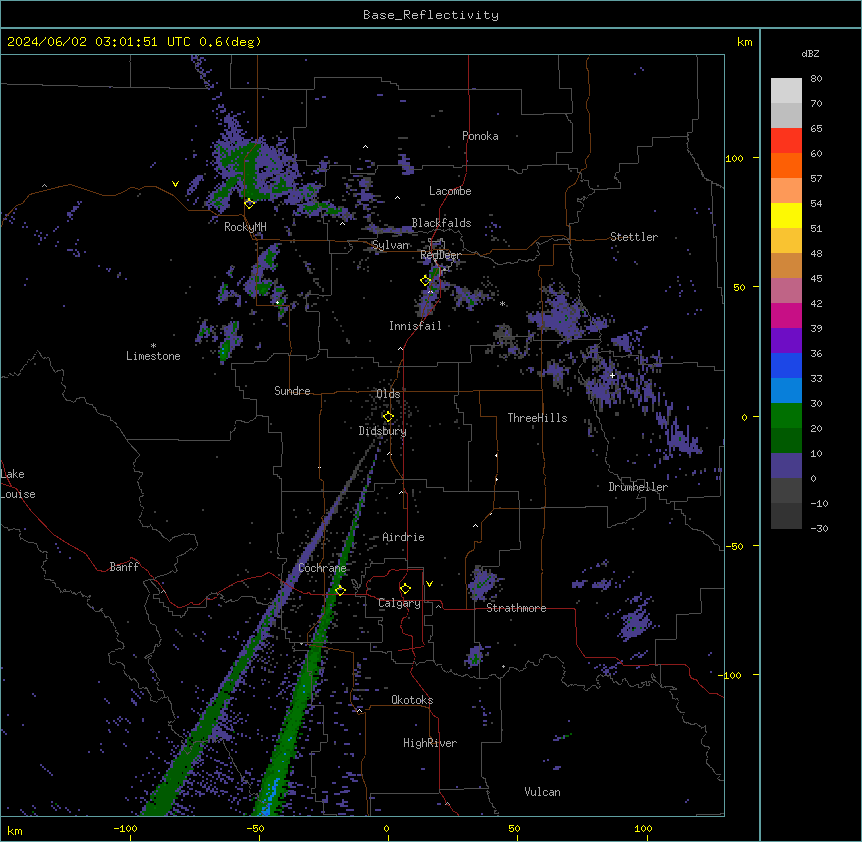The height and width of the screenshot is (842, 862).
Task: Click the Sylvan town label
Action: pyautogui.click(x=390, y=245)
